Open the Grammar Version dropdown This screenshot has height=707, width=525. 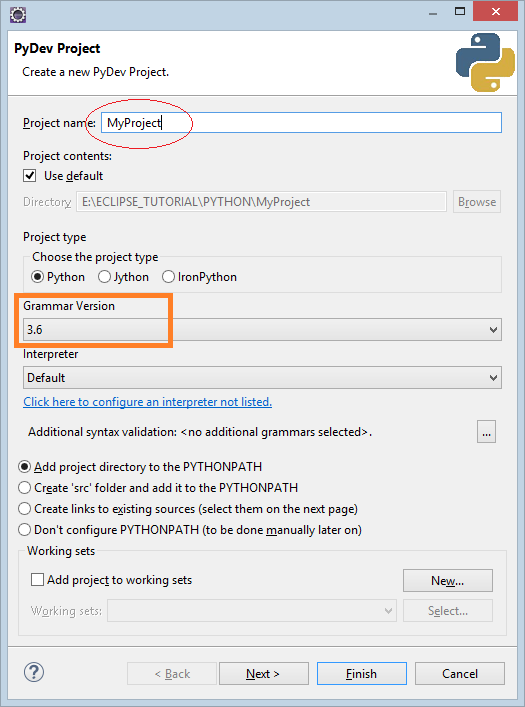(x=262, y=330)
